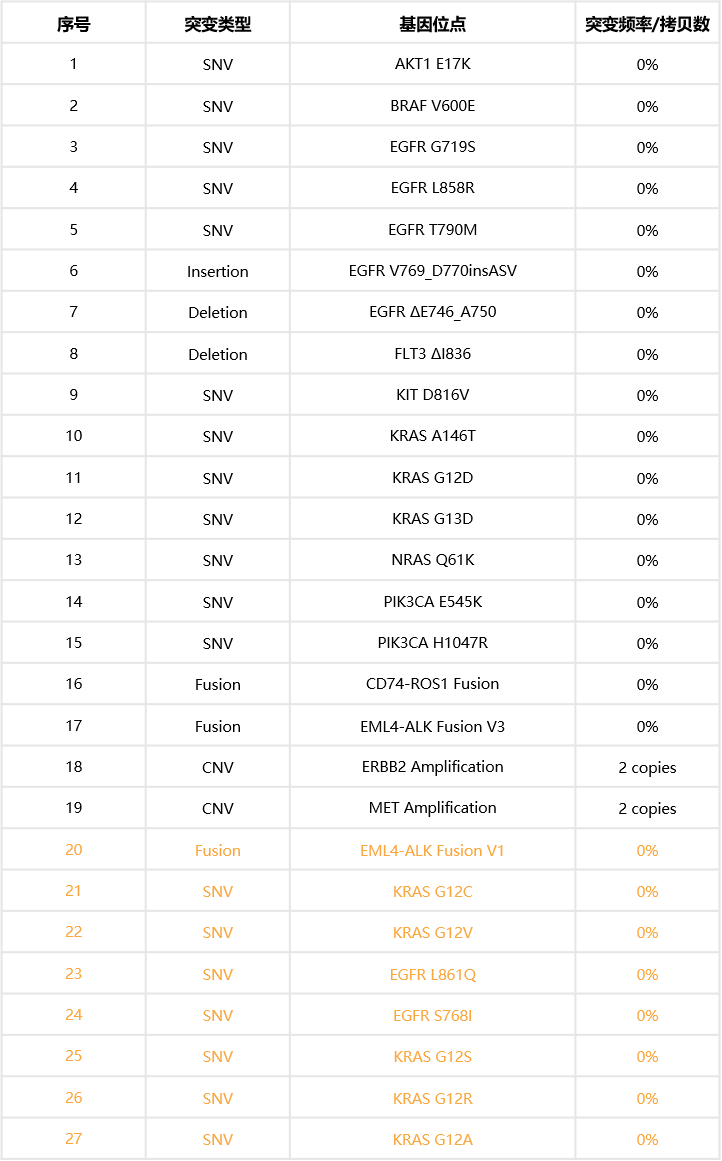Click the CD74-ROS1 Fusion cell
This screenshot has height=1161, width=722.
pos(432,684)
